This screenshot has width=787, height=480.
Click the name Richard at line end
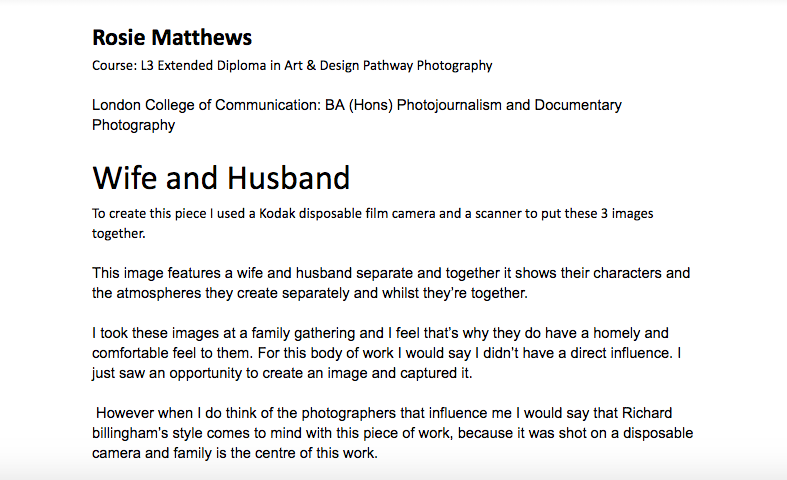pos(647,413)
